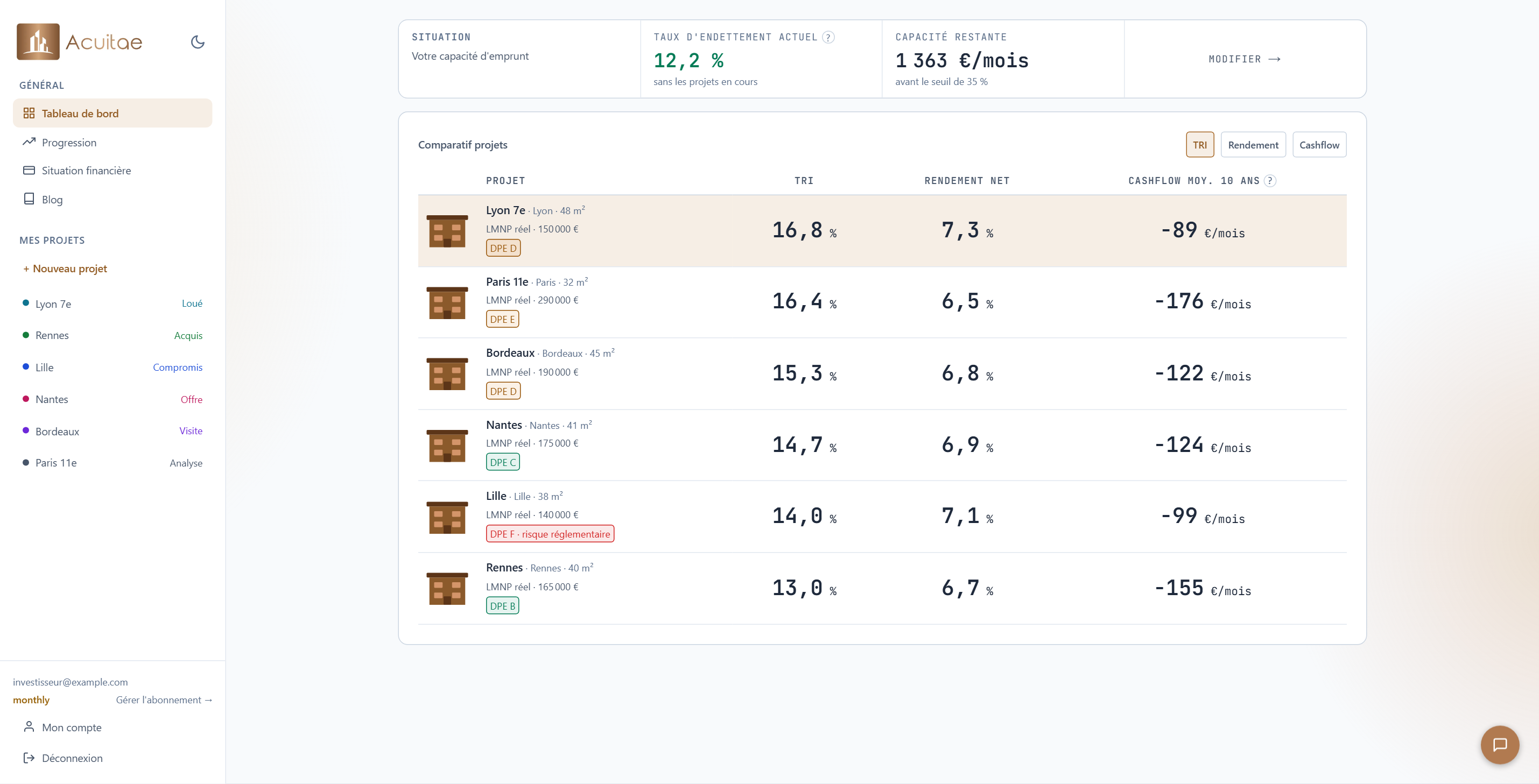Open the chat bubble widget
Image resolution: width=1539 pixels, height=784 pixels.
click(x=1500, y=745)
